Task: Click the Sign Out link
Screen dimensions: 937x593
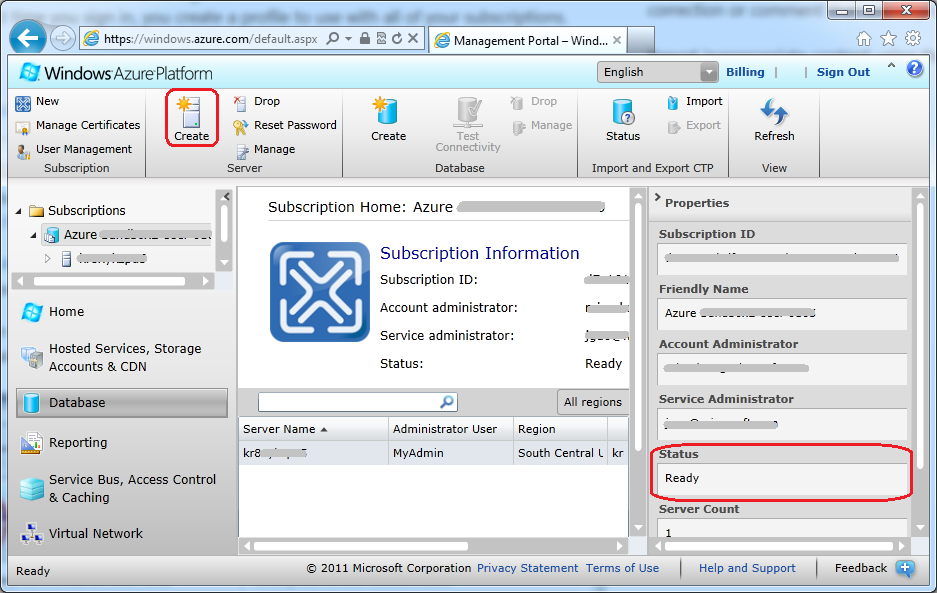Action: (843, 72)
